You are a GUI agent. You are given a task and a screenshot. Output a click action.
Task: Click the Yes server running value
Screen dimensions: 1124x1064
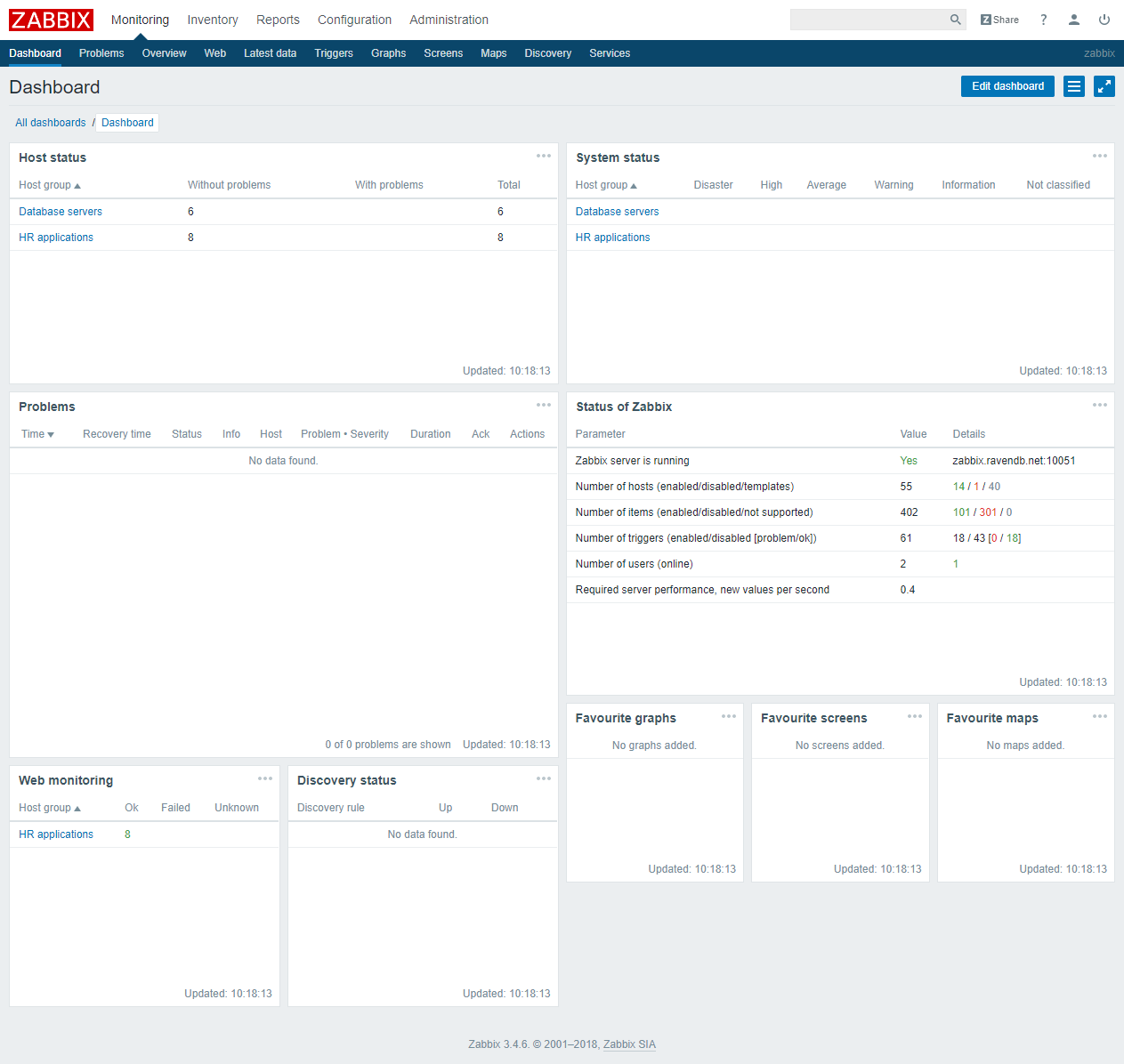(909, 461)
